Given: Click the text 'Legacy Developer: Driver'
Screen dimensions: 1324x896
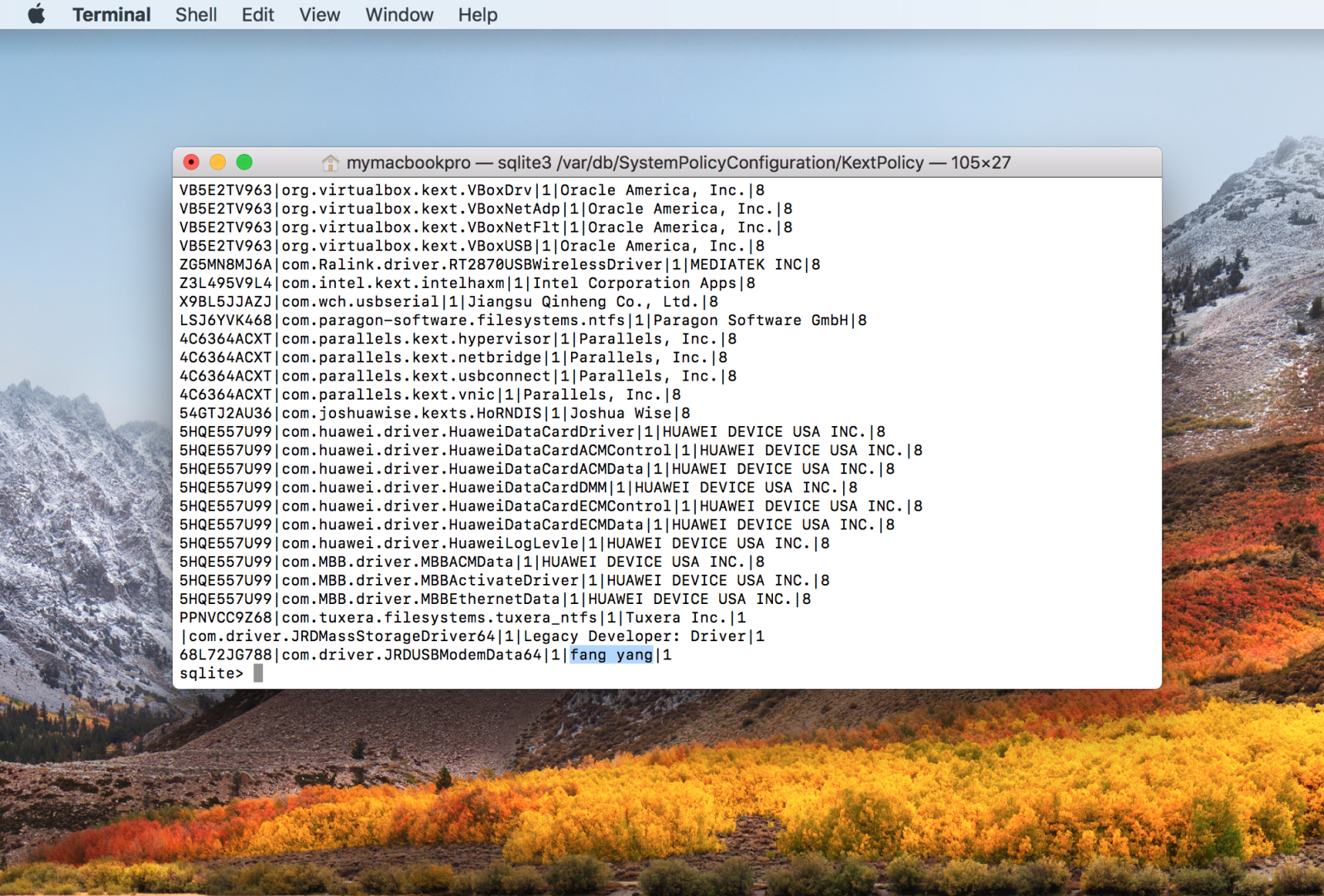Looking at the screenshot, I should (635, 637).
